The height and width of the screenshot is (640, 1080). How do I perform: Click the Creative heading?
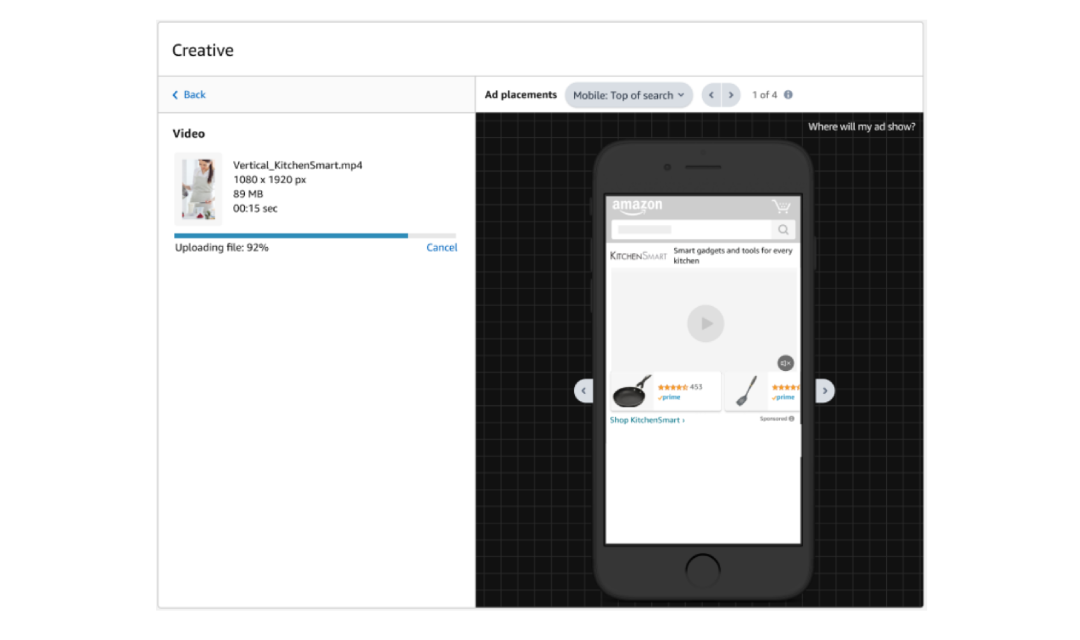click(202, 50)
